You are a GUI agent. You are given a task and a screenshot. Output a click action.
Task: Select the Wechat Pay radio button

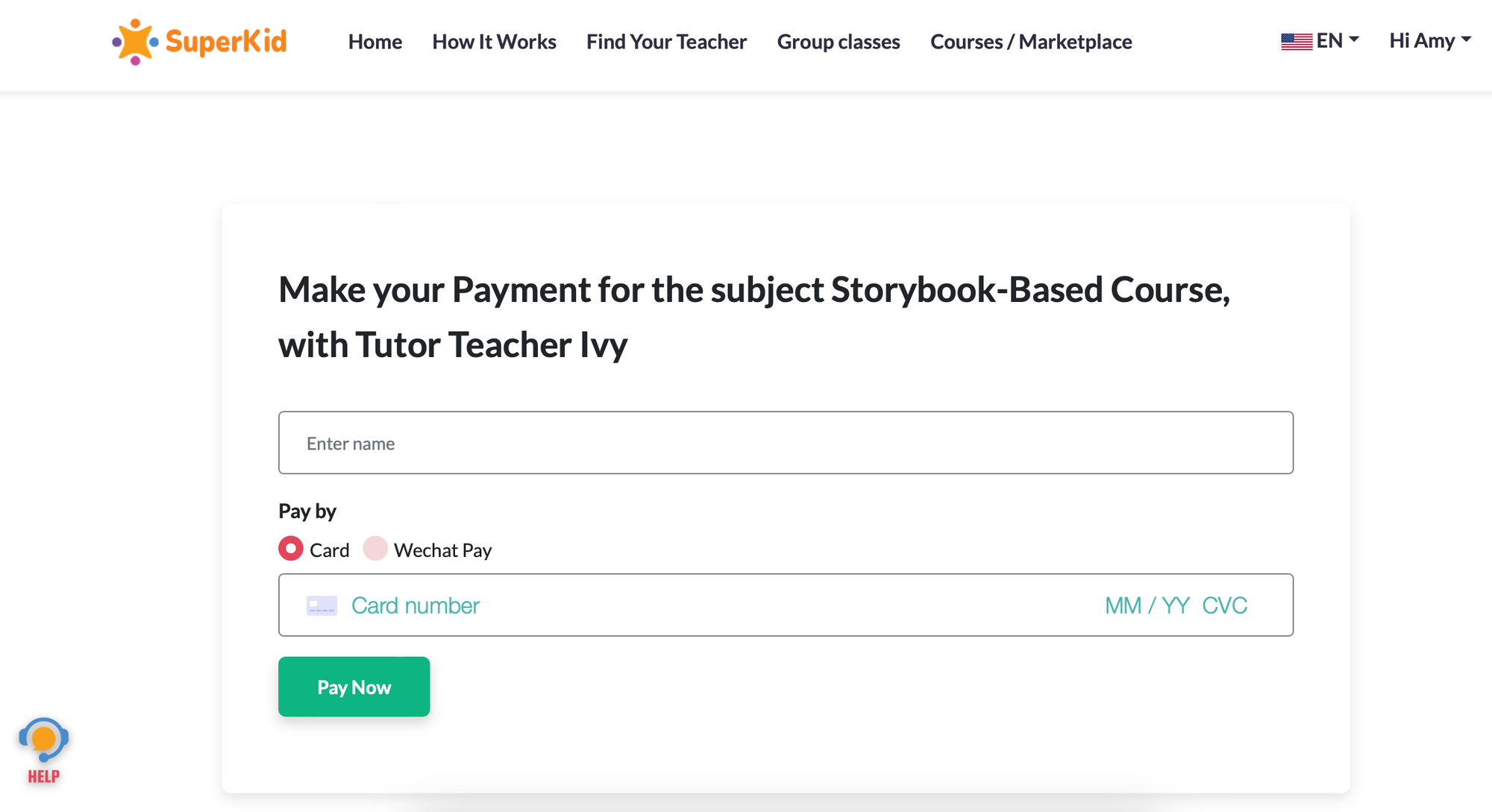point(375,549)
